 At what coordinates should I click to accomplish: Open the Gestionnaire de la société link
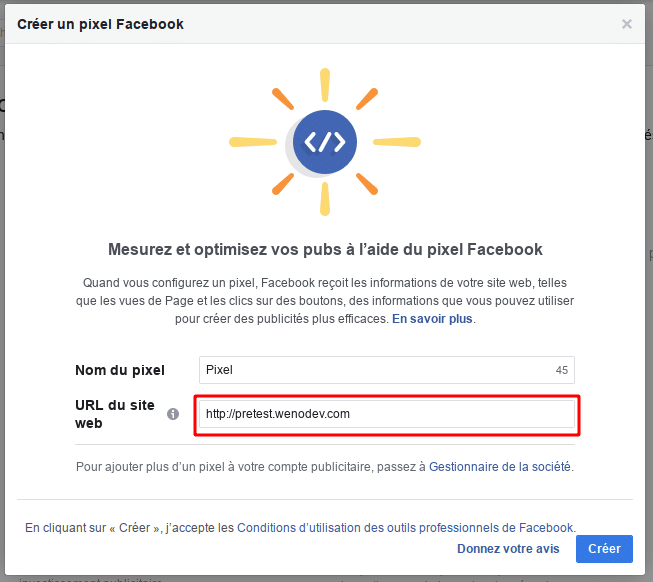[499, 467]
